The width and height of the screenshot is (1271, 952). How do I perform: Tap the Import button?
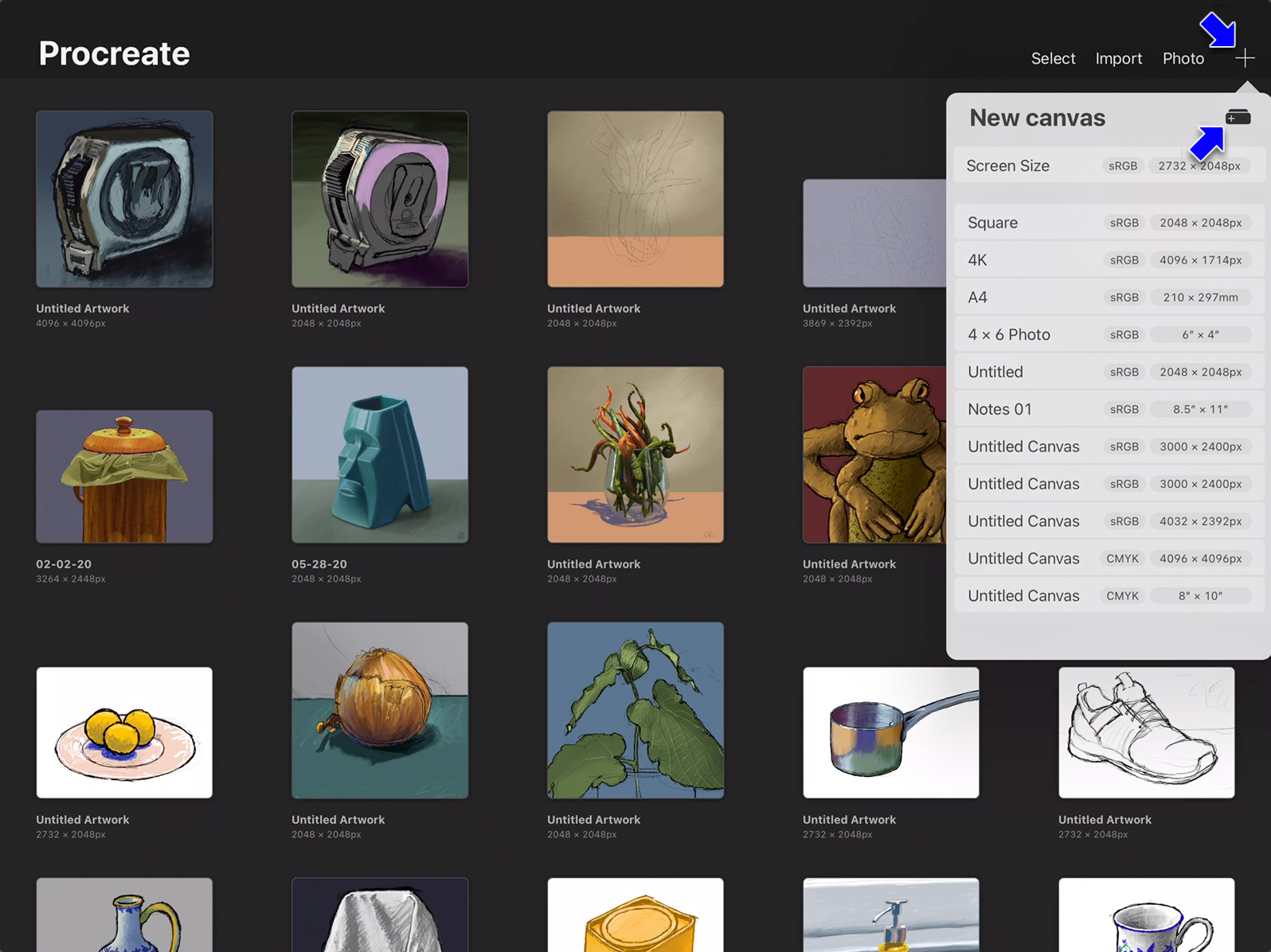click(x=1118, y=58)
